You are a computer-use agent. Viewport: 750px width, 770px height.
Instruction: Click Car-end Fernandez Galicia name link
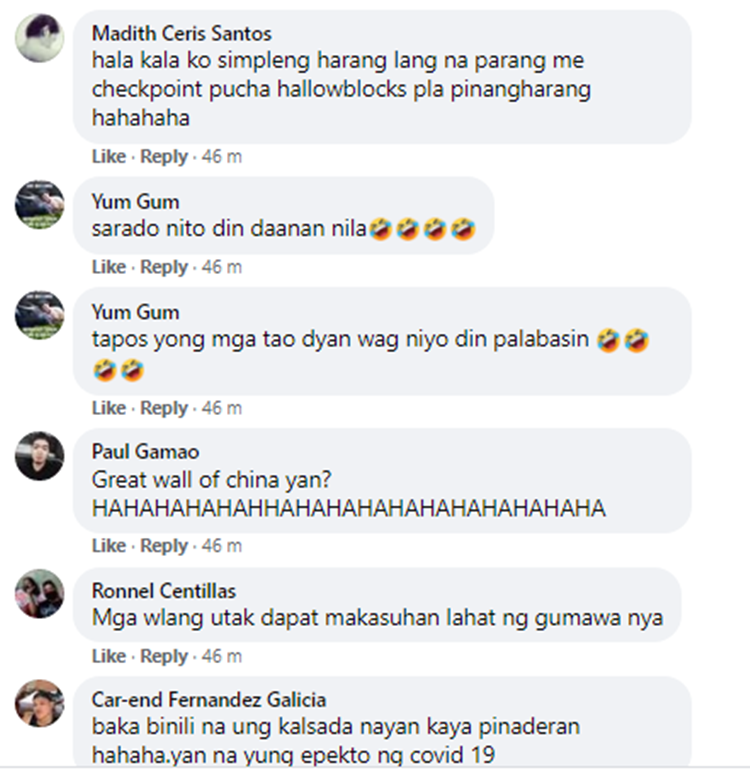[x=209, y=700]
